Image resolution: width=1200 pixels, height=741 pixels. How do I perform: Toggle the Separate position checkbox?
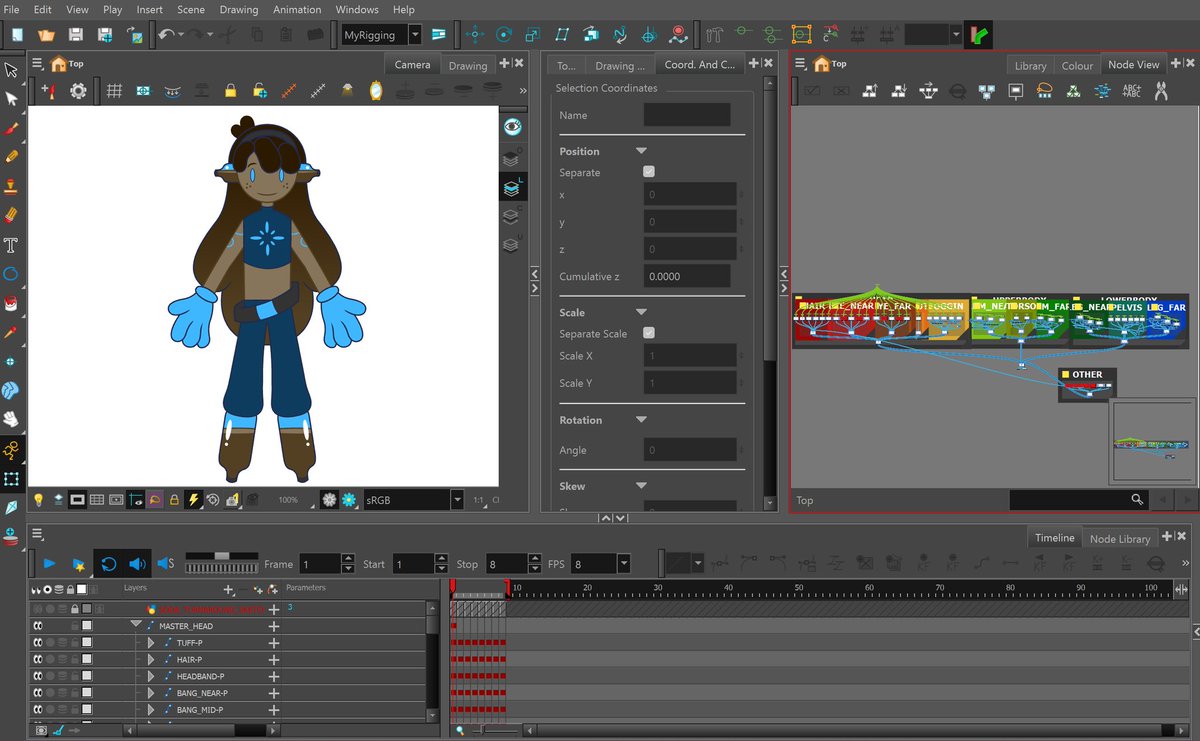649,172
